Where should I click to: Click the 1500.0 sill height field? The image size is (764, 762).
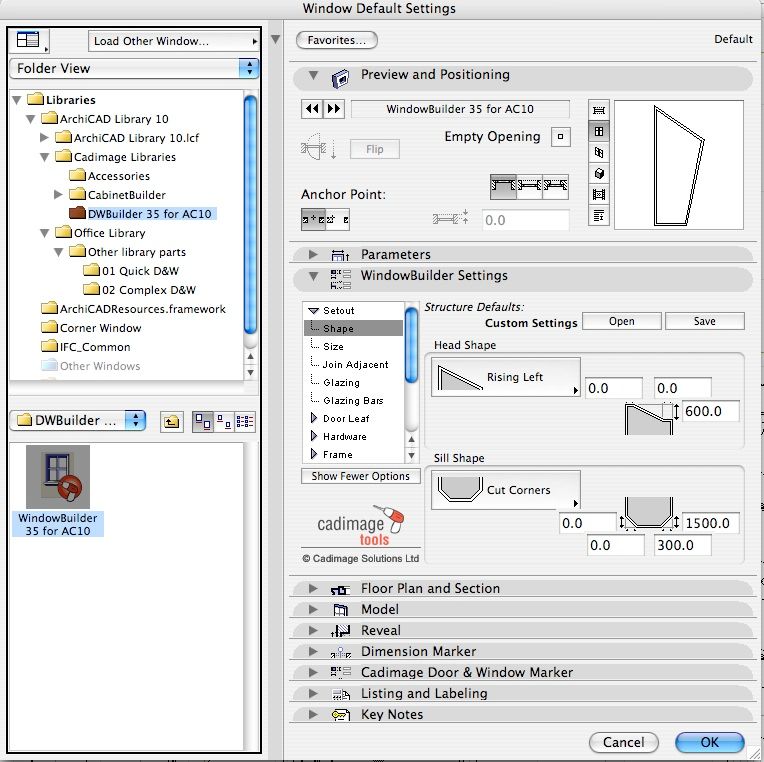tap(710, 523)
